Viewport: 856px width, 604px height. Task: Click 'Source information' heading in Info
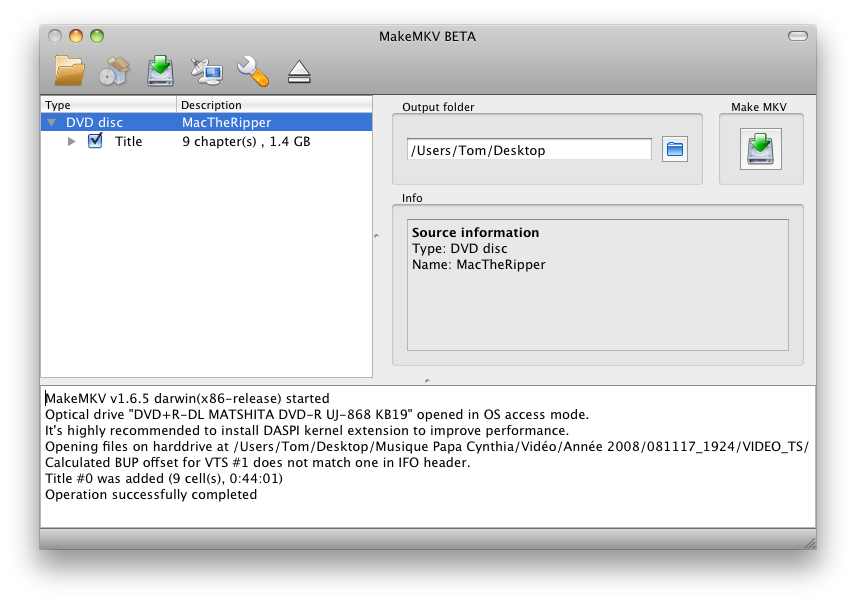(x=475, y=232)
